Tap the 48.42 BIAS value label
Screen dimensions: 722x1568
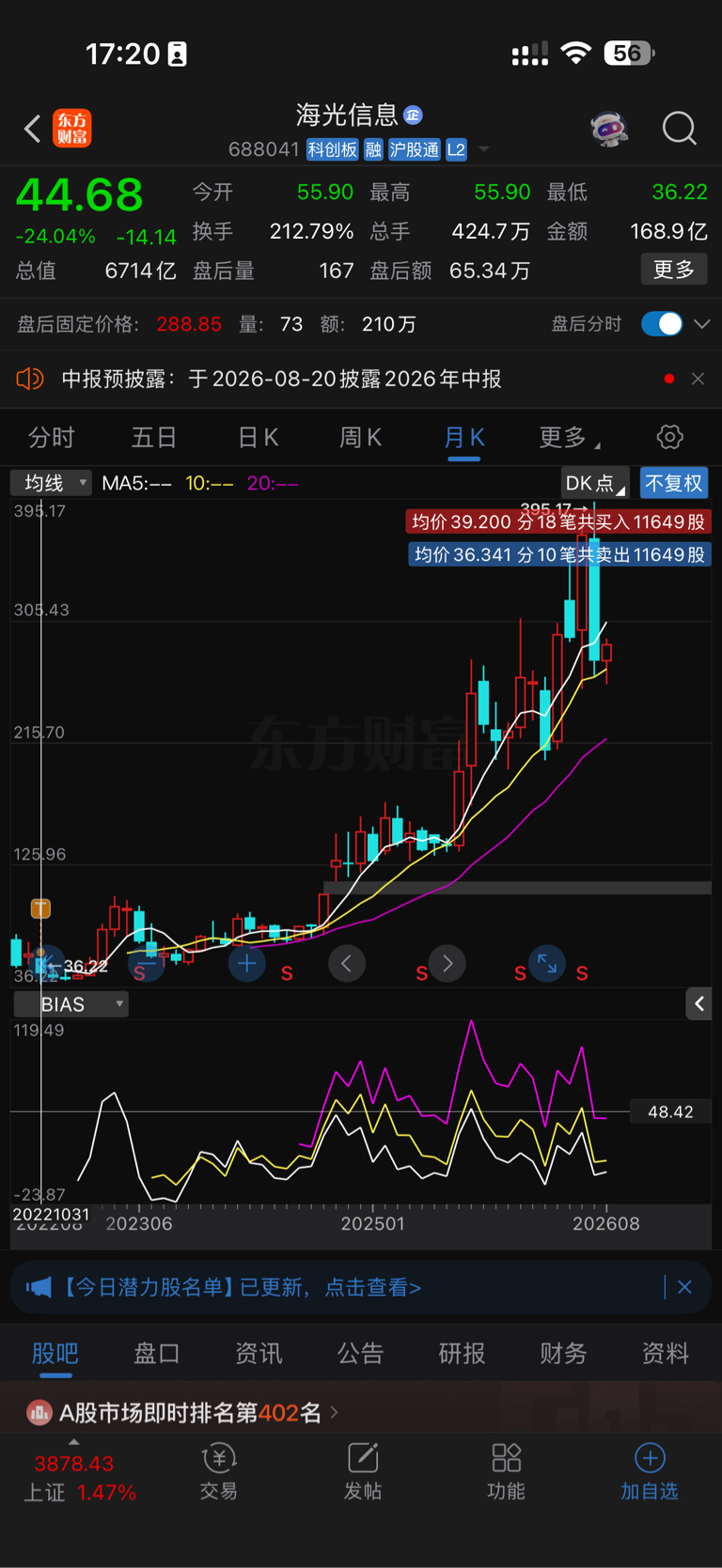[670, 1112]
